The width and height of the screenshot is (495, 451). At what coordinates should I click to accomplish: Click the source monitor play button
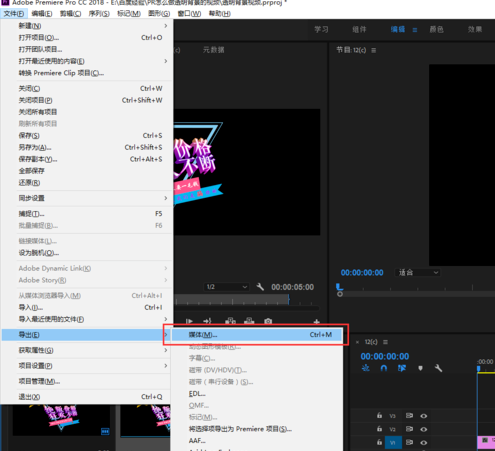pos(189,321)
